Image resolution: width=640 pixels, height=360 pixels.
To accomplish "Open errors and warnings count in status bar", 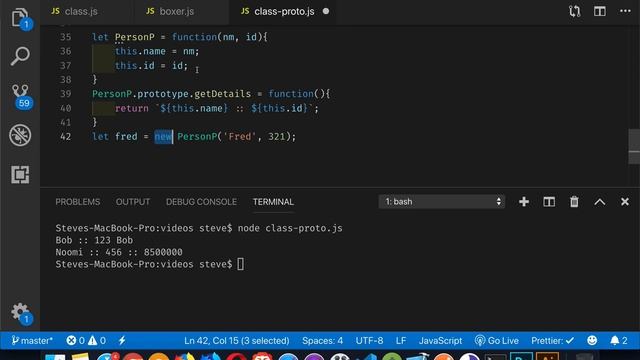I will coord(86,340).
